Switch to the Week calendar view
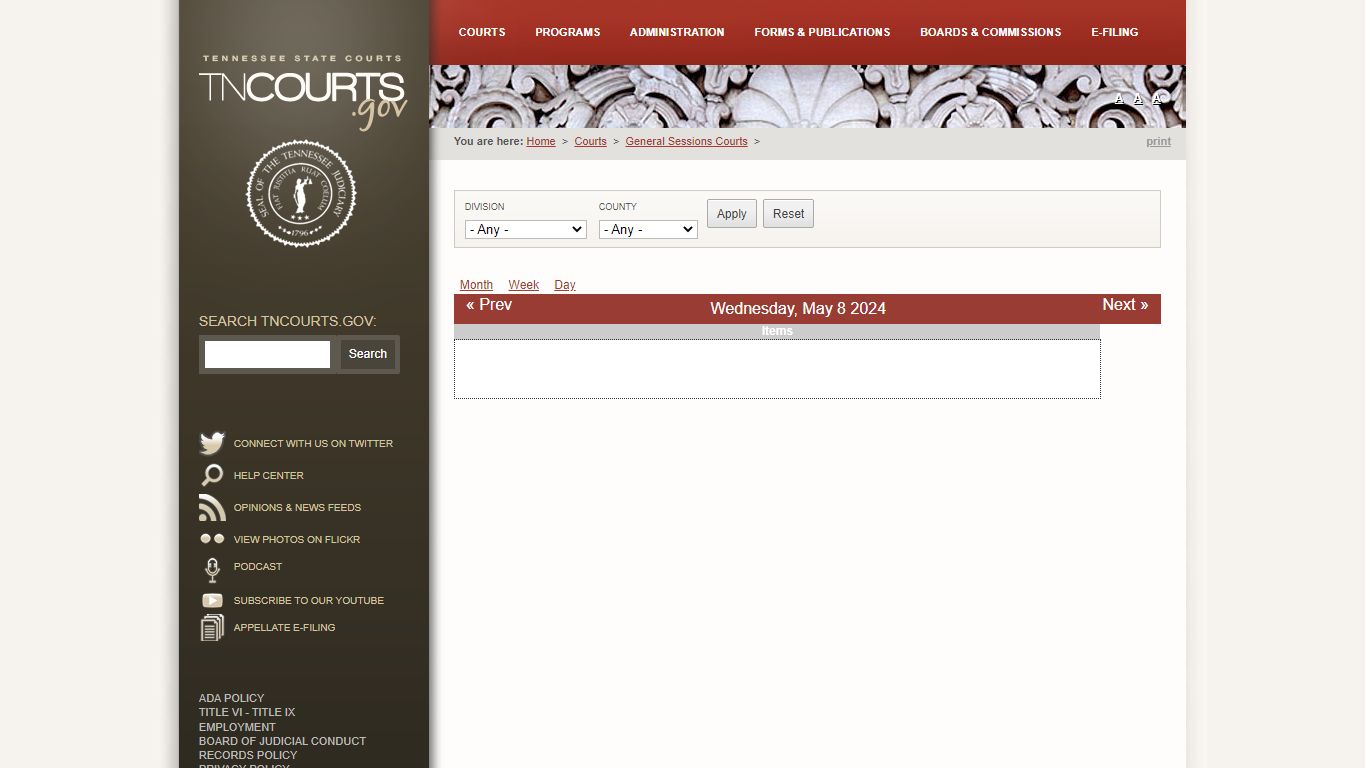The width and height of the screenshot is (1366, 768). coord(524,285)
